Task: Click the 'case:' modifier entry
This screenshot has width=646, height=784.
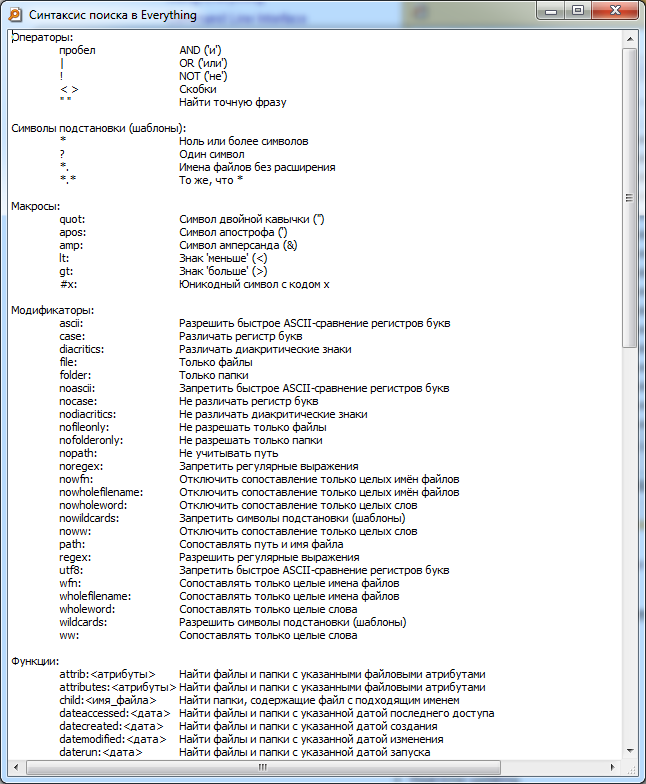Action: [72, 336]
